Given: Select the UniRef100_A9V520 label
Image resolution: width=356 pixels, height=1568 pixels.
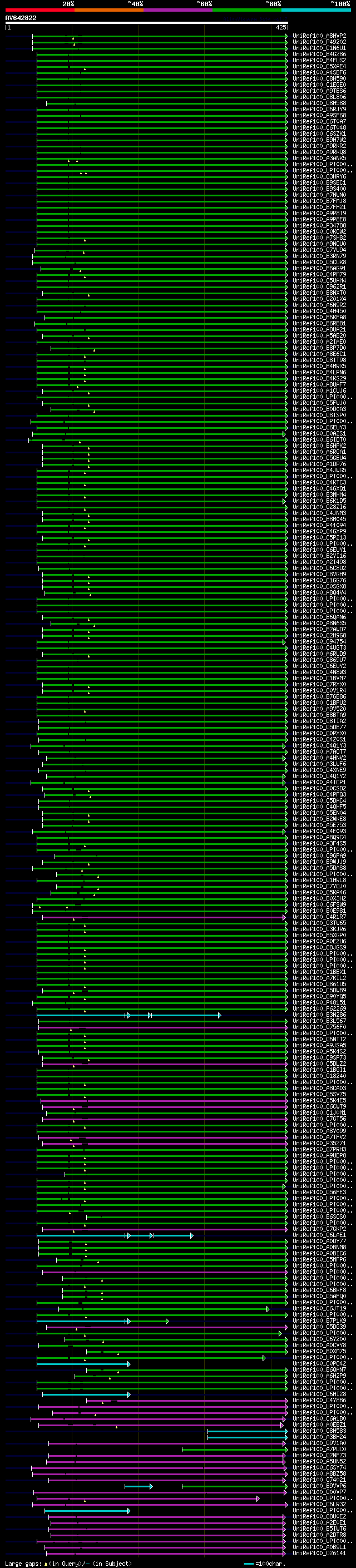Looking at the screenshot, I should pos(319,709).
